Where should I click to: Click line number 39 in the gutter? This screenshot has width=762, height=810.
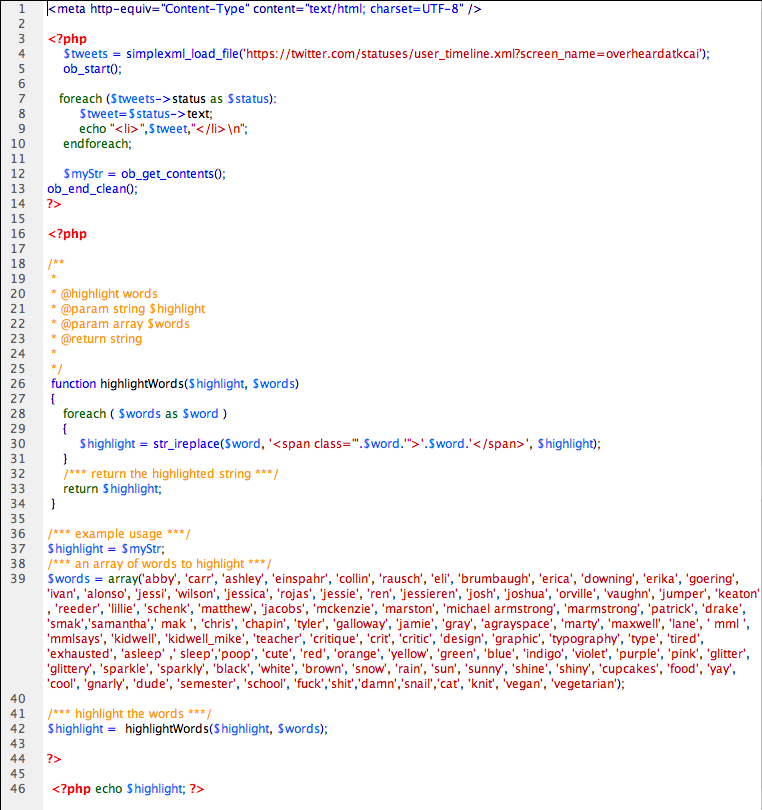pos(20,579)
